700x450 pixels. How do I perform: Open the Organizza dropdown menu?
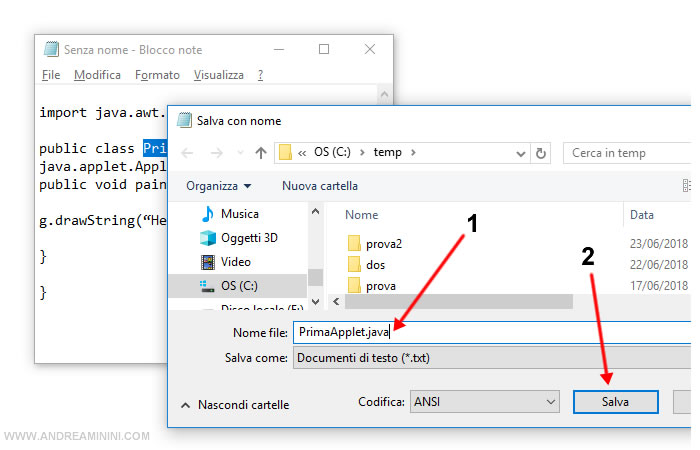point(218,186)
